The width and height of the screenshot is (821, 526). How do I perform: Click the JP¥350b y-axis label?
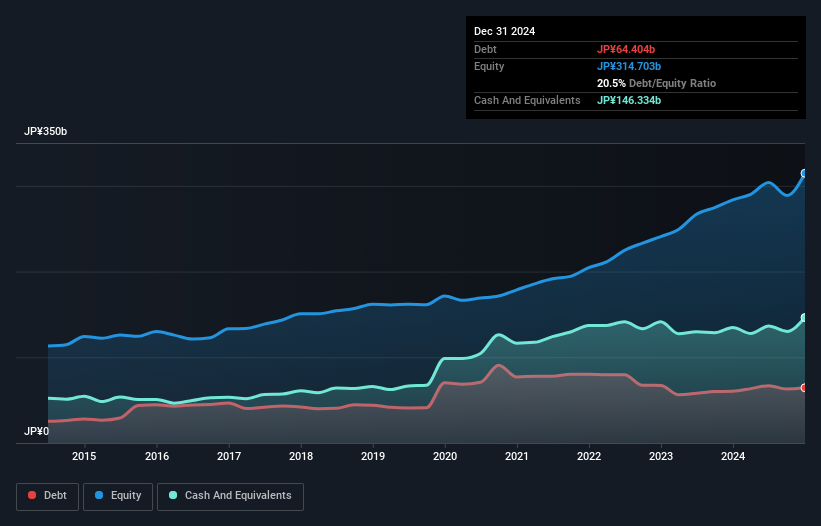[46, 131]
